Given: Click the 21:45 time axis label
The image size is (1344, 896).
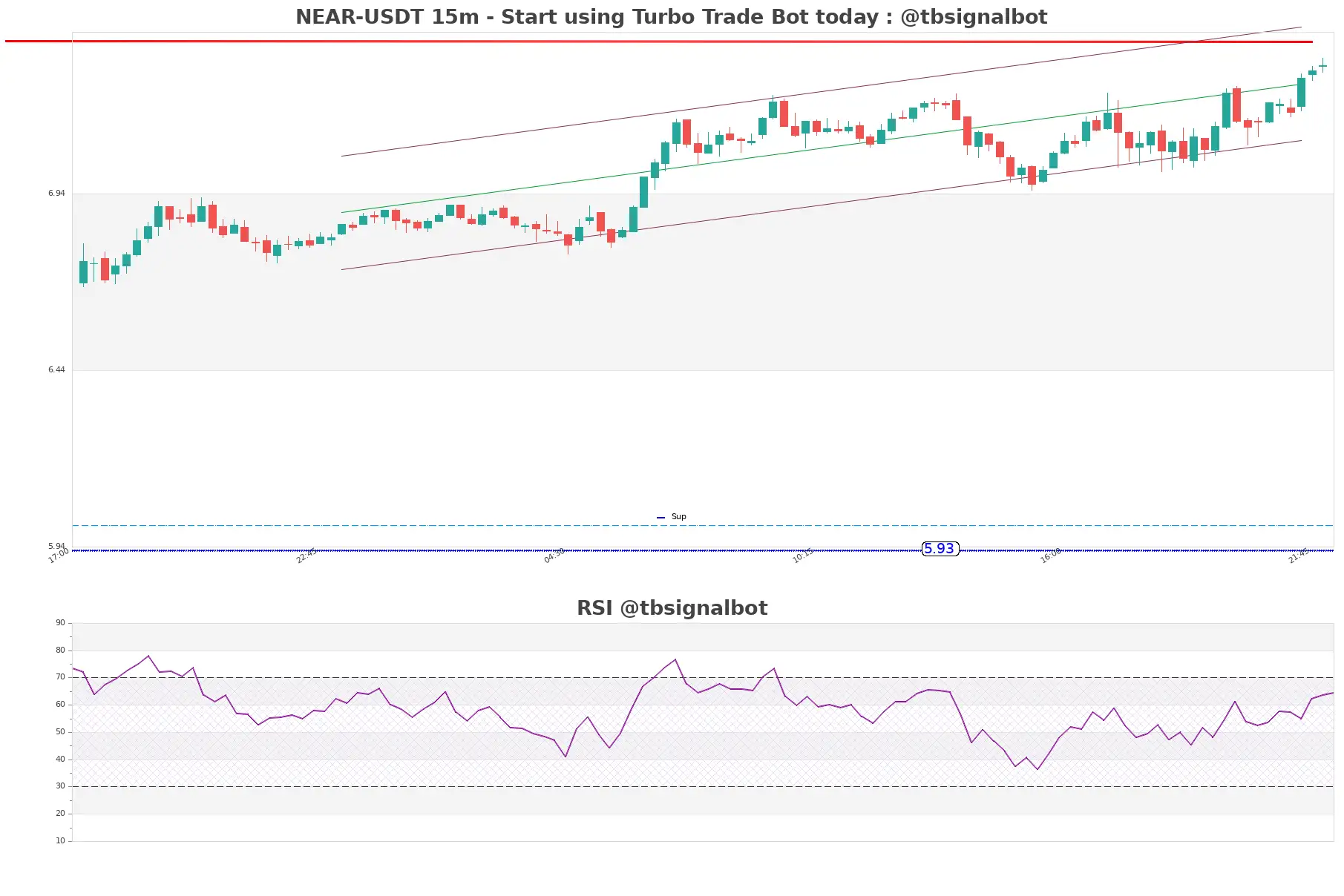Looking at the screenshot, I should click(1299, 556).
